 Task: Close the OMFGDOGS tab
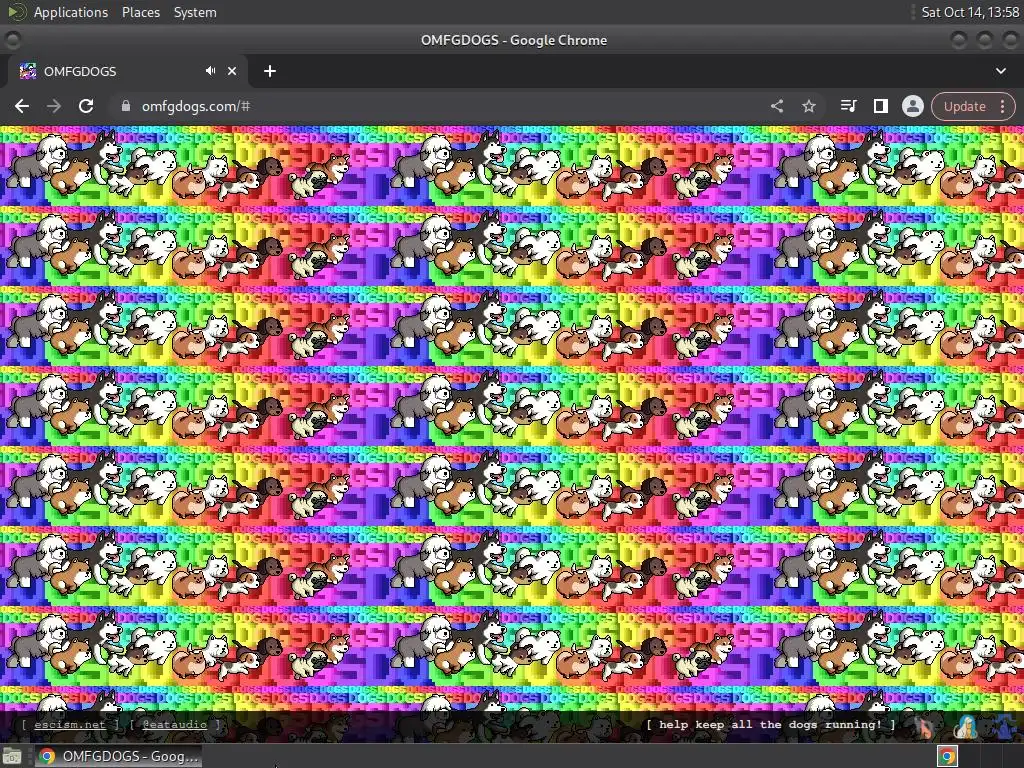(x=232, y=71)
